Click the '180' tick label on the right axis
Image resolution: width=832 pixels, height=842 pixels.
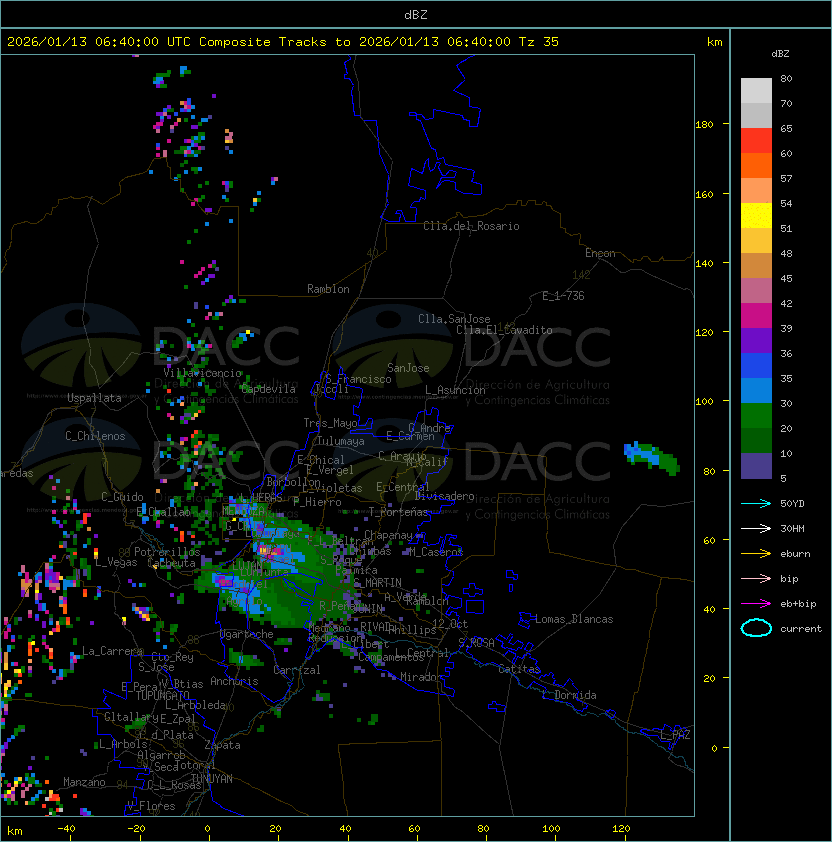(704, 125)
